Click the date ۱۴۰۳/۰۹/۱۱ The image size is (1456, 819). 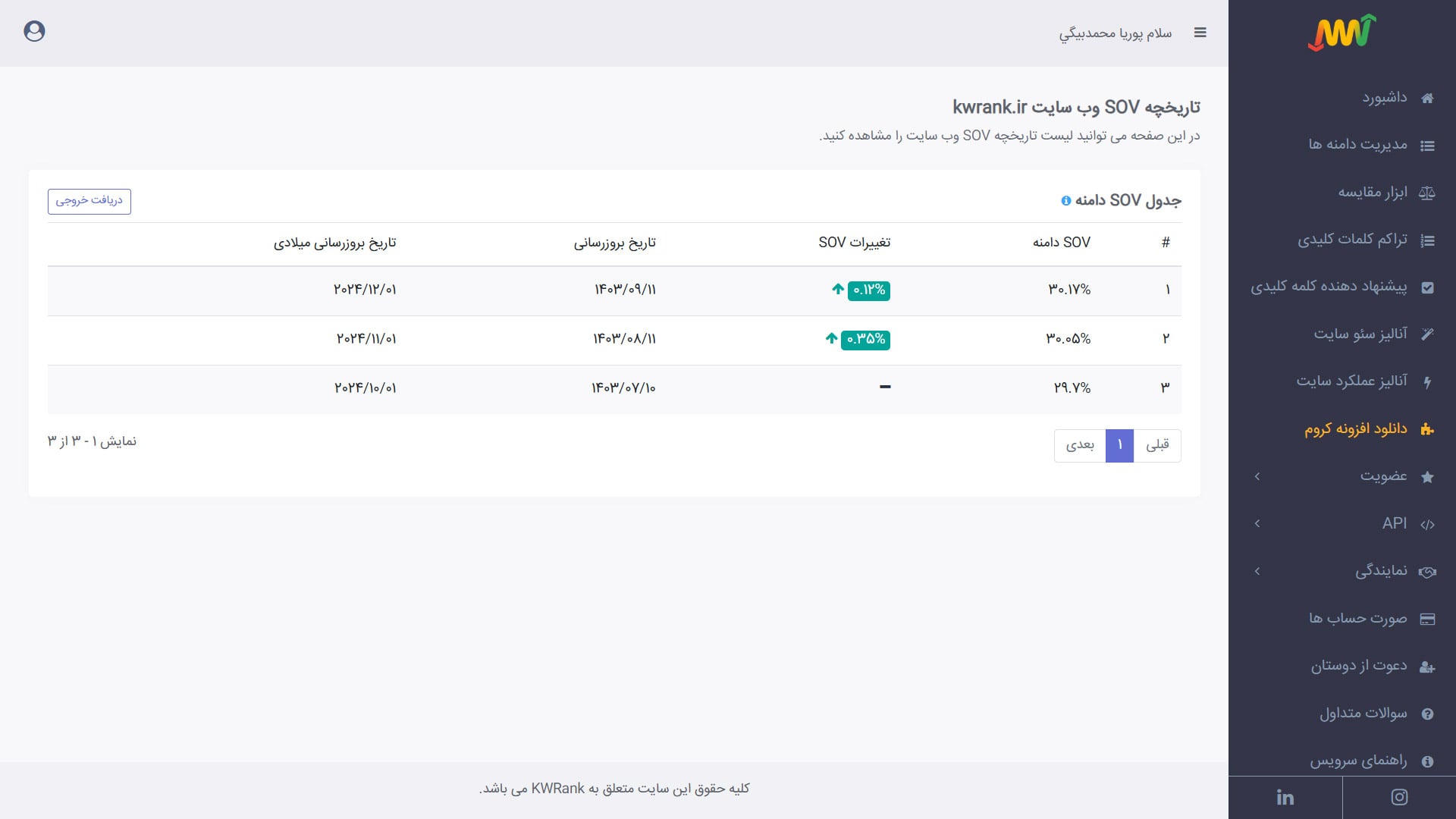(625, 290)
